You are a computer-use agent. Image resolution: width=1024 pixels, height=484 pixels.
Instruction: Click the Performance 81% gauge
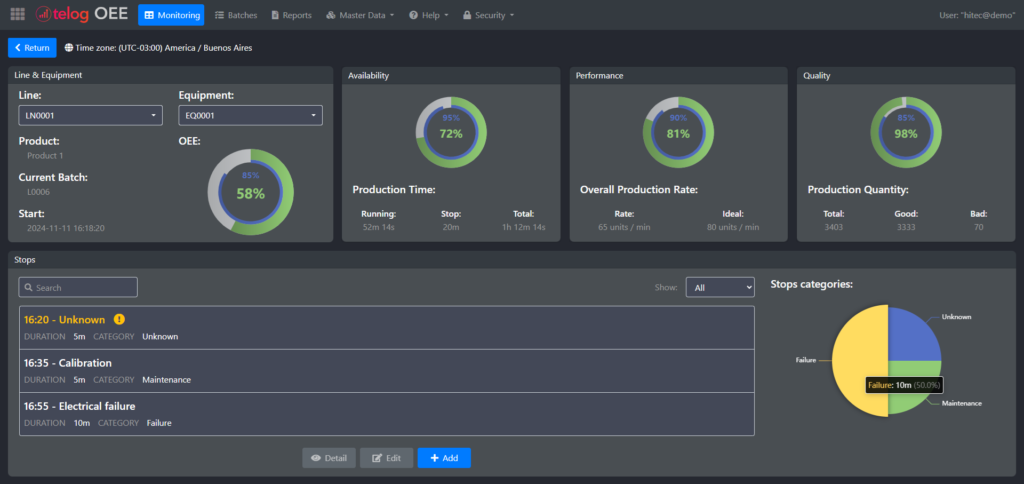point(678,133)
